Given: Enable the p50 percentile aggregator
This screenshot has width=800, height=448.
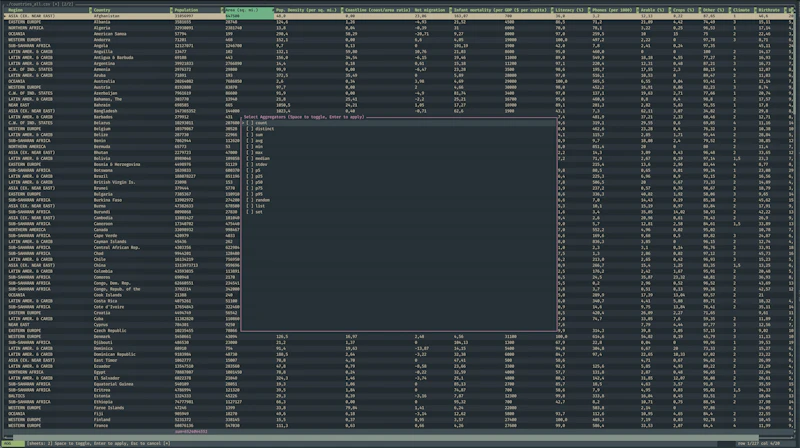Looking at the screenshot, I should [x=249, y=182].
